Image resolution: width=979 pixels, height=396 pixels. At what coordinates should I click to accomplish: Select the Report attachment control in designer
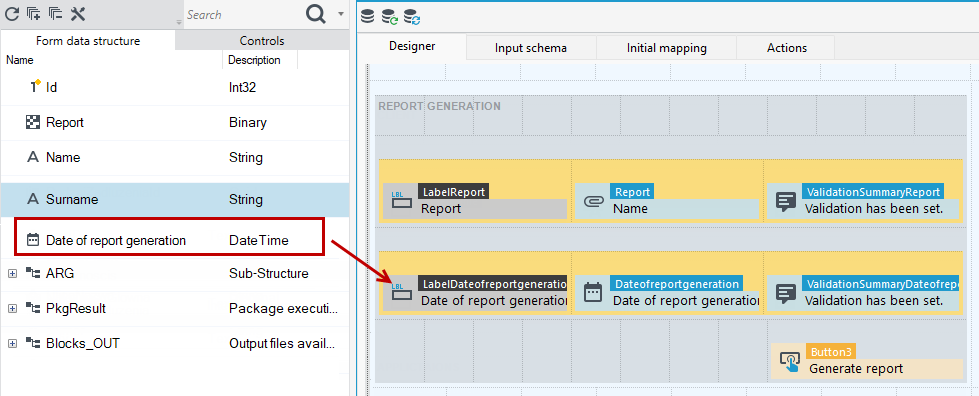[667, 202]
